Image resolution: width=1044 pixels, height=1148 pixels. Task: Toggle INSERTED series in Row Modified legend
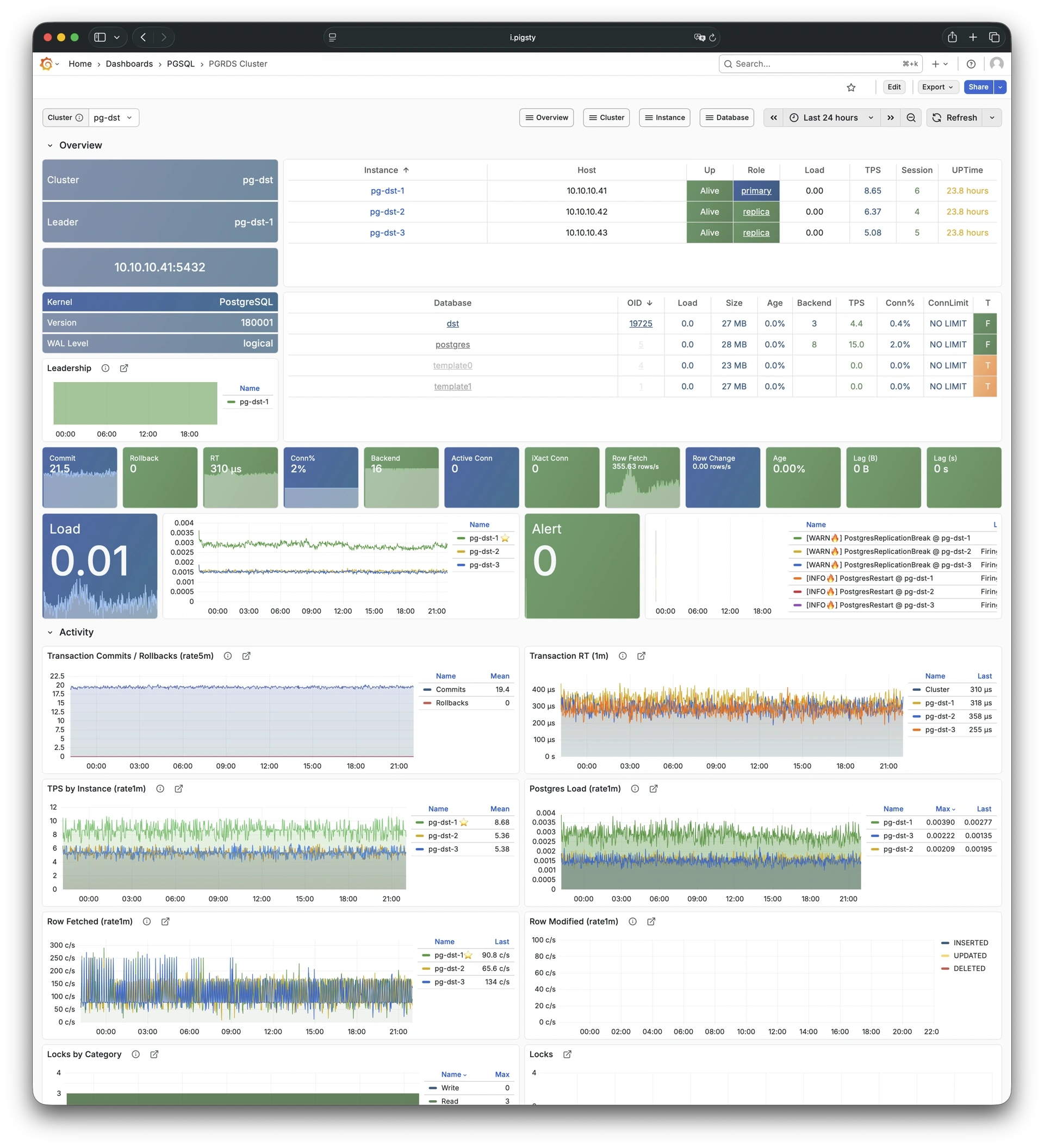pos(971,943)
